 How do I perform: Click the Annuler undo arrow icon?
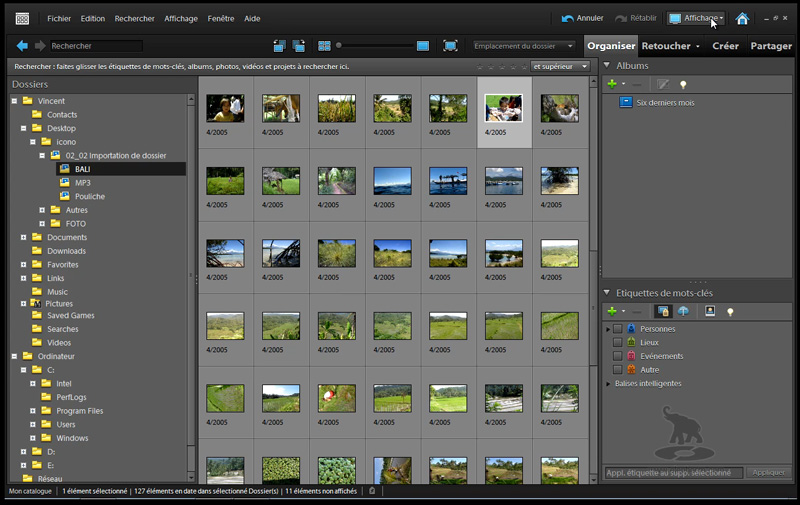[567, 19]
